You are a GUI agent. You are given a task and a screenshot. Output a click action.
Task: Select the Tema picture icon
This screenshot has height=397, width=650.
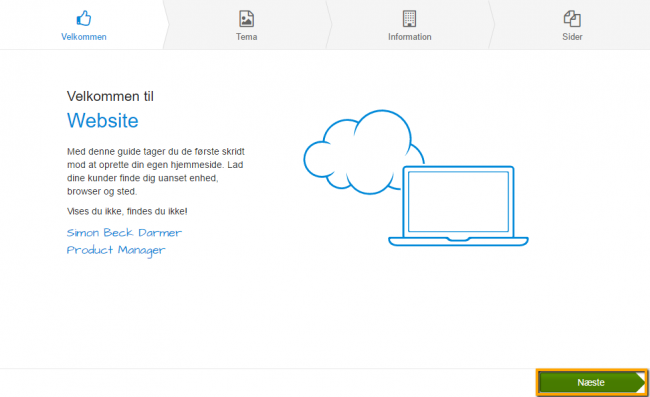click(247, 19)
